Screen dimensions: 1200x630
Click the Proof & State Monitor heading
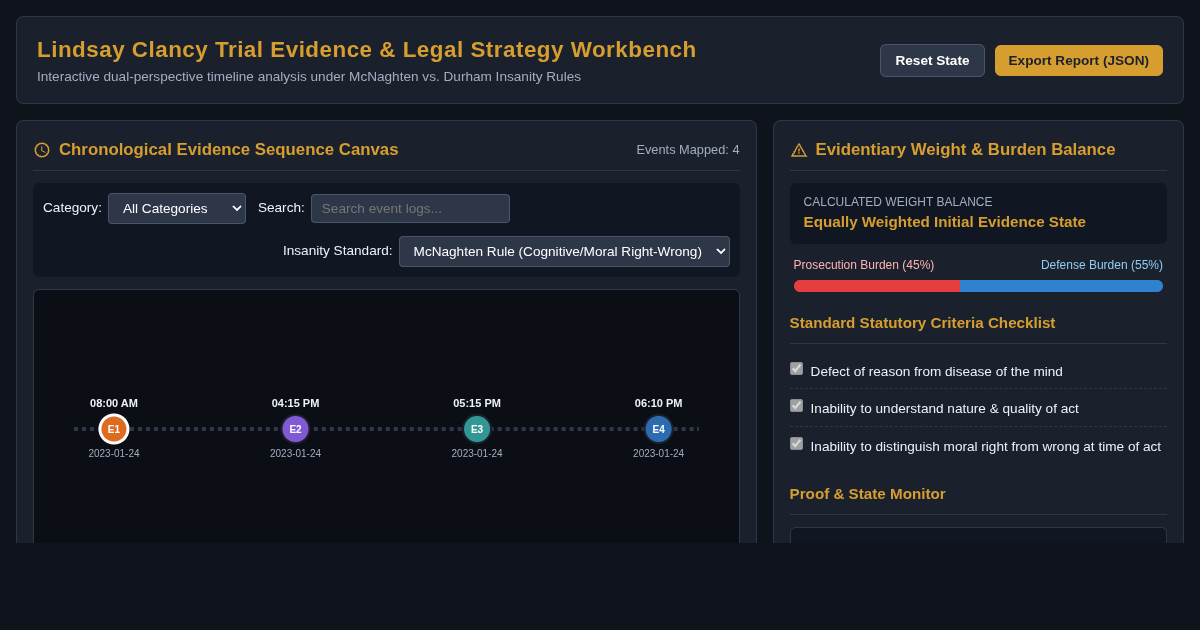point(867,494)
